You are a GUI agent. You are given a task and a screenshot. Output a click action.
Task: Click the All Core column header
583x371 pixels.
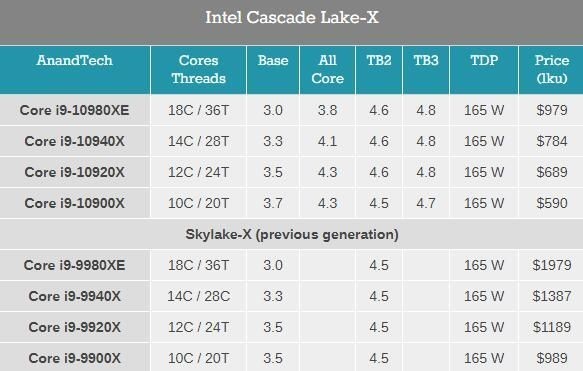click(x=328, y=70)
